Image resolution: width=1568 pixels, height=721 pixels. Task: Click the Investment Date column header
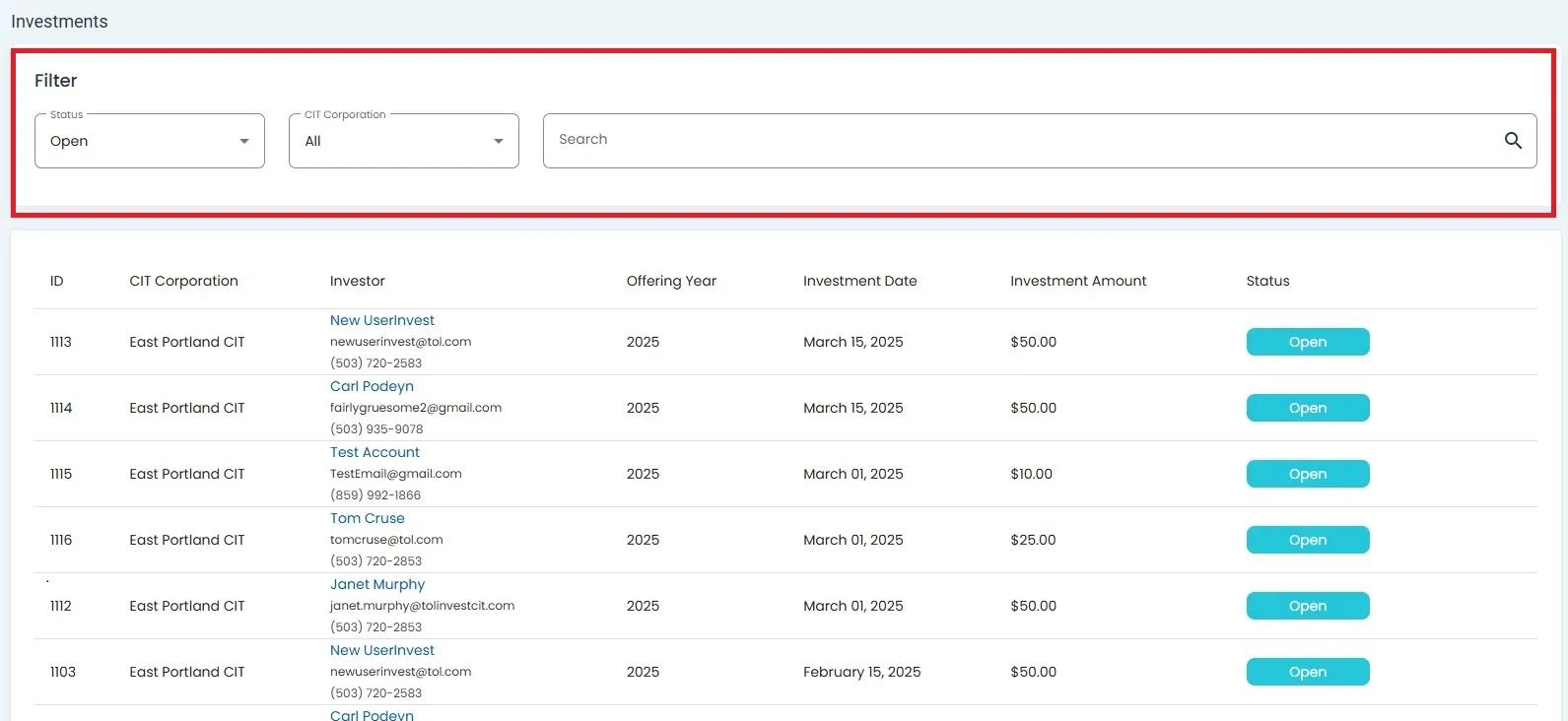pyautogui.click(x=859, y=281)
